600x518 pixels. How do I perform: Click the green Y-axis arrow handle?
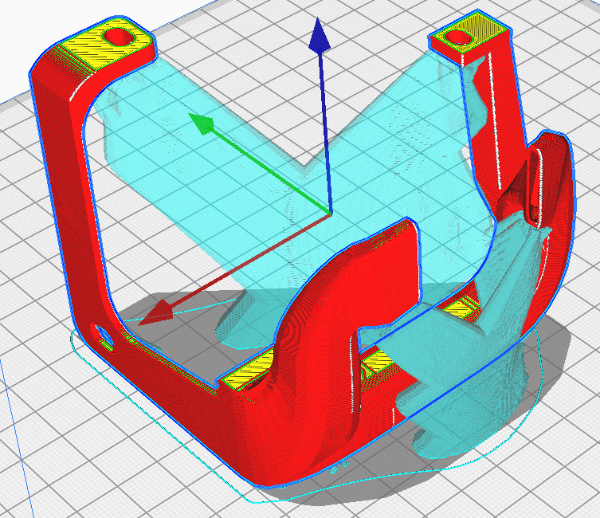(x=202, y=123)
